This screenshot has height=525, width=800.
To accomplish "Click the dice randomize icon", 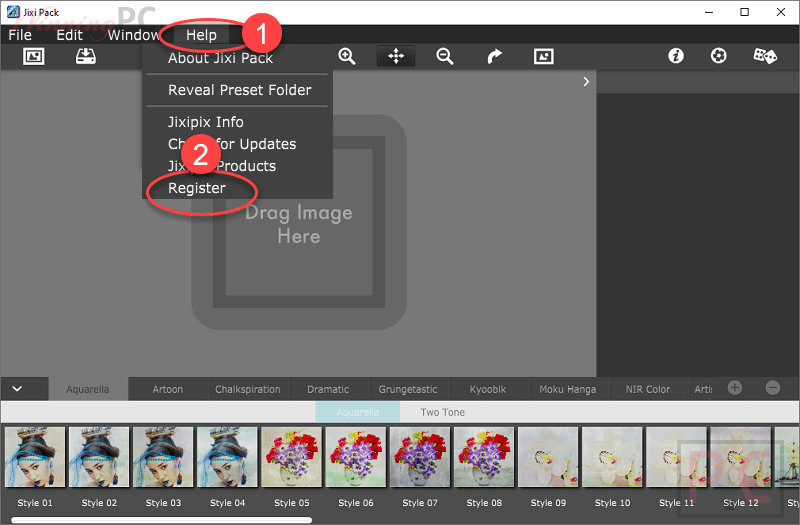I will pyautogui.click(x=765, y=56).
